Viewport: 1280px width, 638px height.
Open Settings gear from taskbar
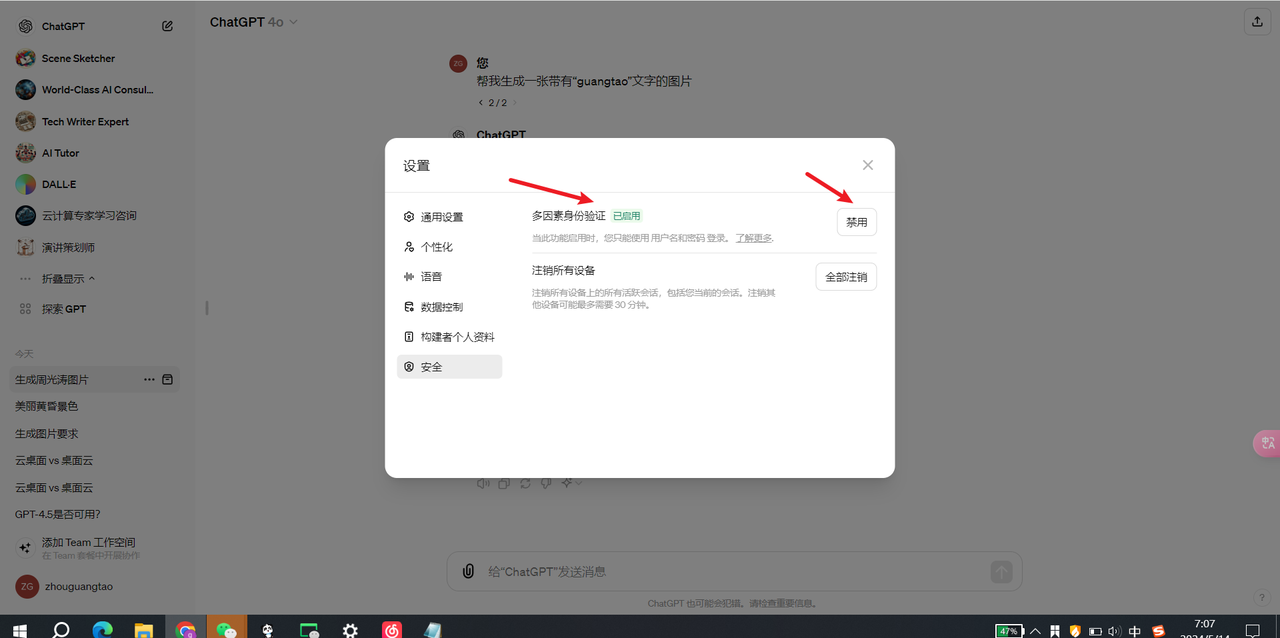click(350, 630)
